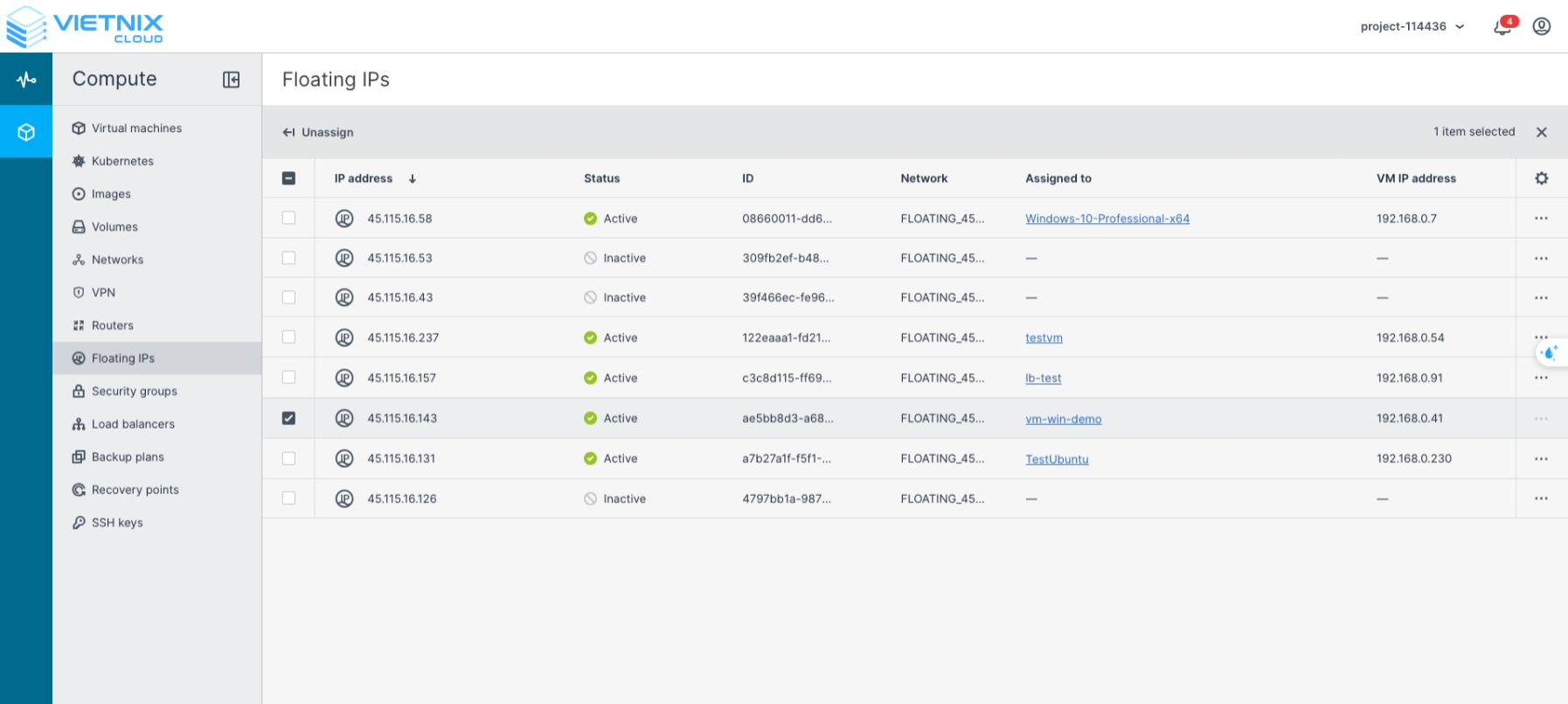This screenshot has width=1568, height=704.
Task: Expand the project-114436 dropdown
Action: click(x=1412, y=26)
